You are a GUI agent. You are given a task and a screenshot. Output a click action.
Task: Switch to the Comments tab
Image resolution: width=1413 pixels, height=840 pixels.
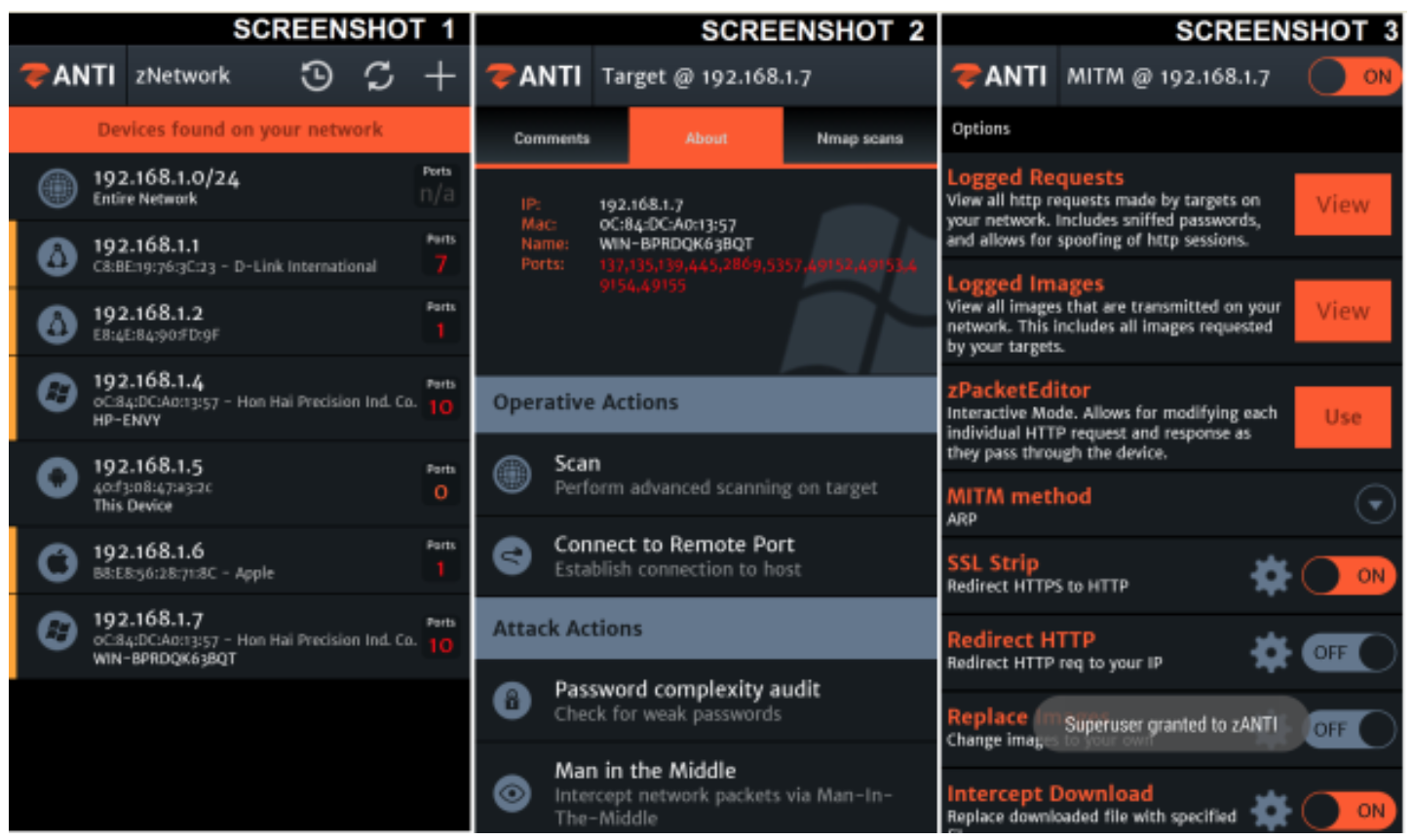pyautogui.click(x=552, y=138)
